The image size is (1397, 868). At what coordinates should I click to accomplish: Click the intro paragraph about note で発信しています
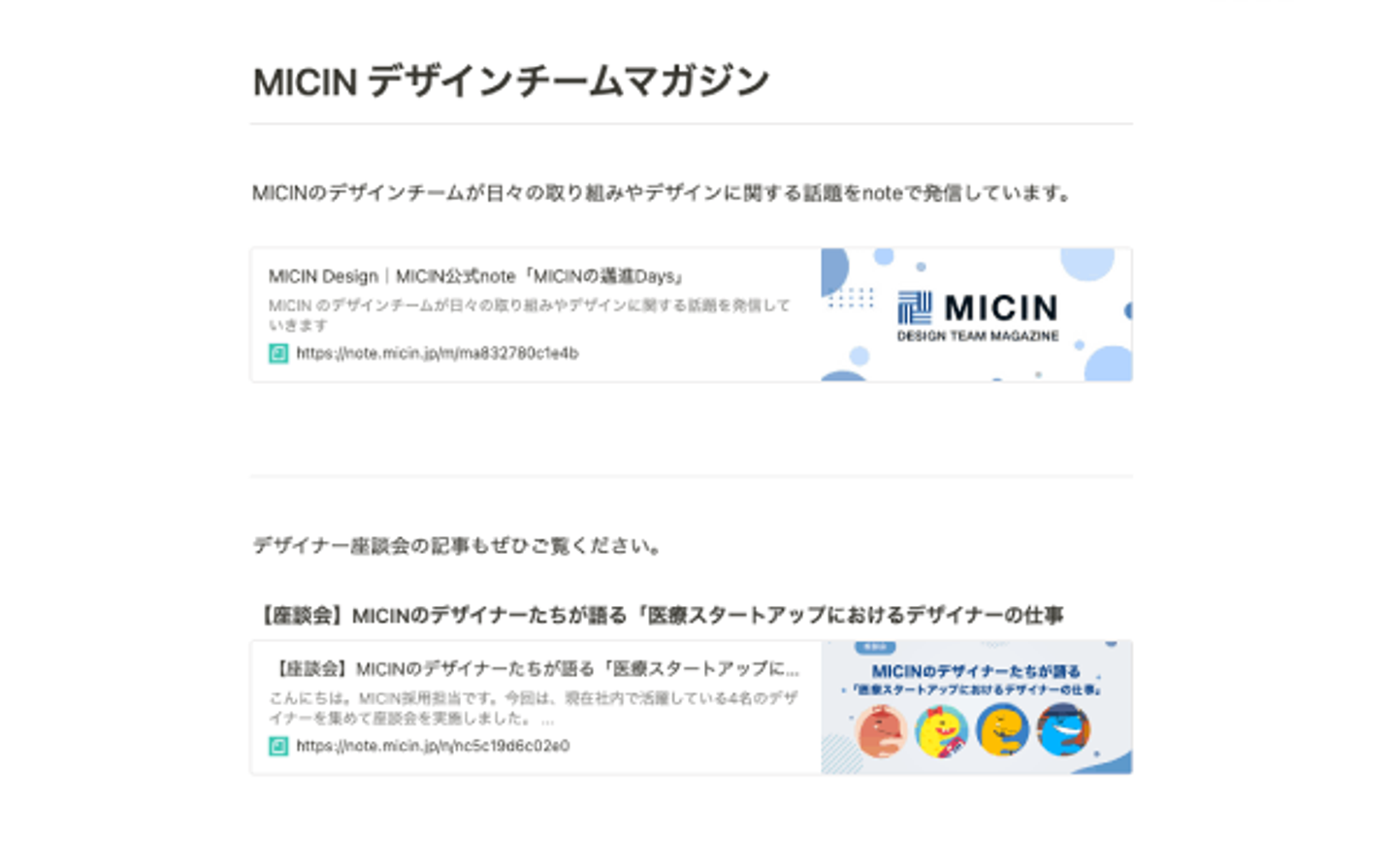click(x=663, y=193)
